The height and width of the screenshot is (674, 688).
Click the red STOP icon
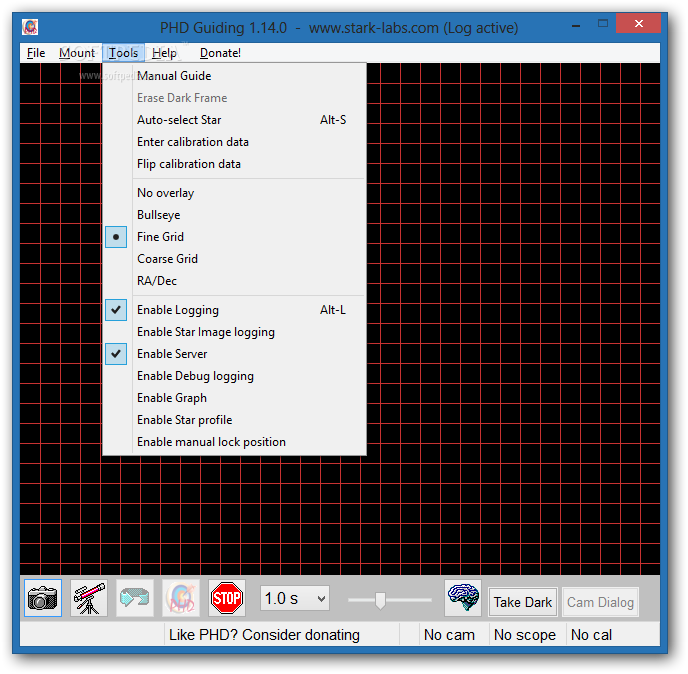[226, 598]
